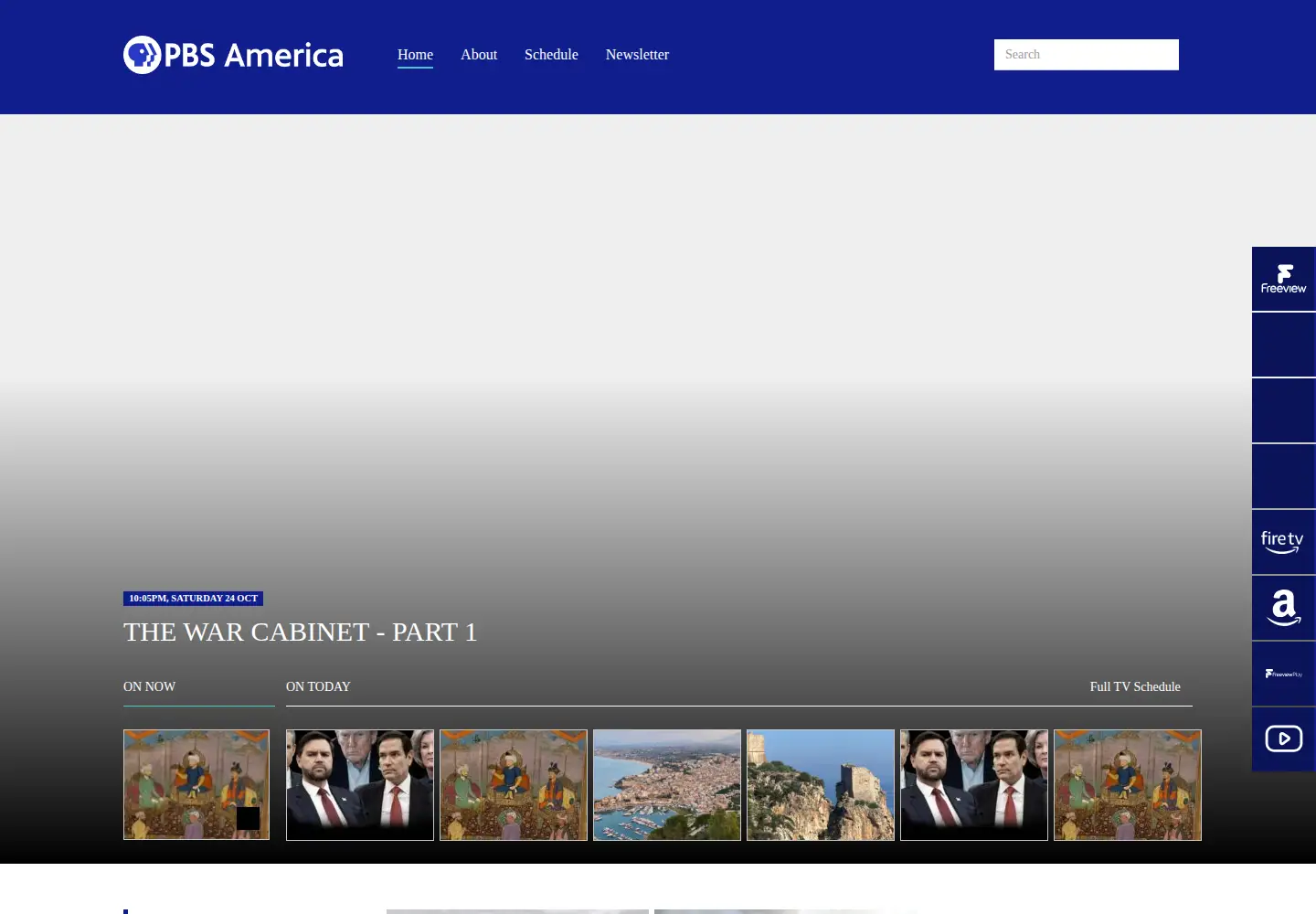The width and height of the screenshot is (1316, 914).
Task: Go to the Home nav item
Action: (x=415, y=55)
